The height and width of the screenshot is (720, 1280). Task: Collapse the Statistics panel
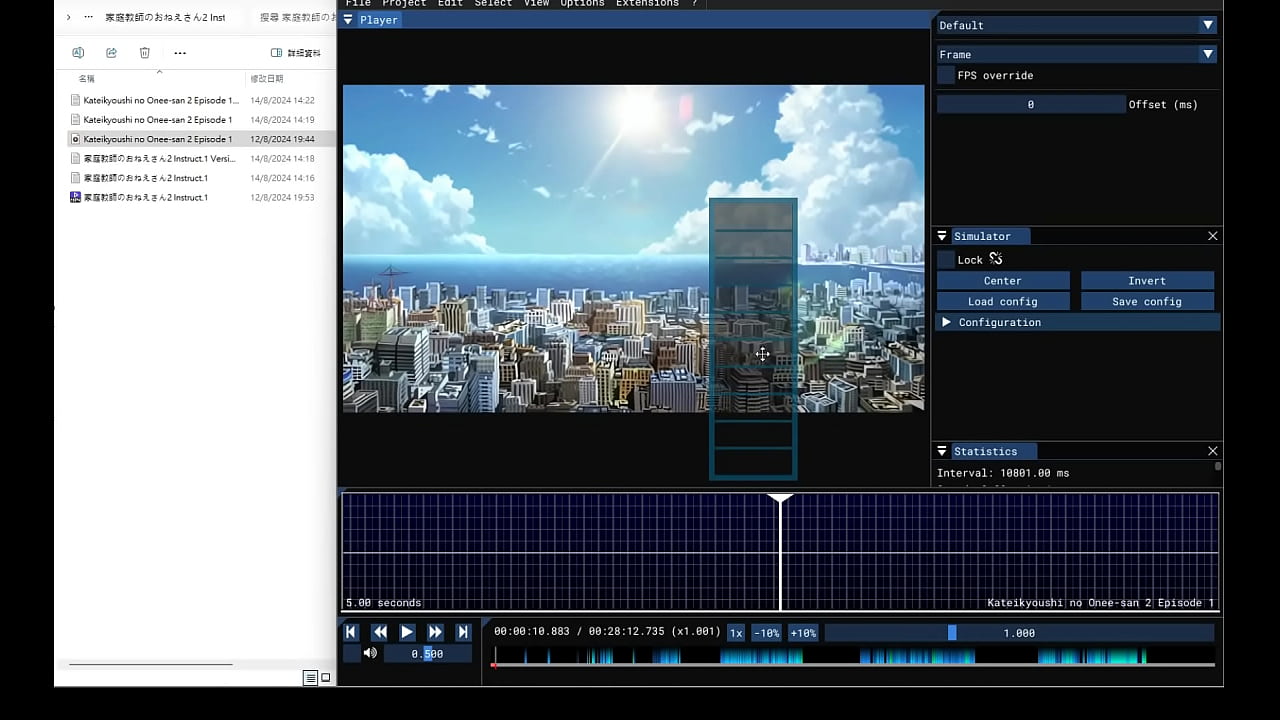pos(942,451)
